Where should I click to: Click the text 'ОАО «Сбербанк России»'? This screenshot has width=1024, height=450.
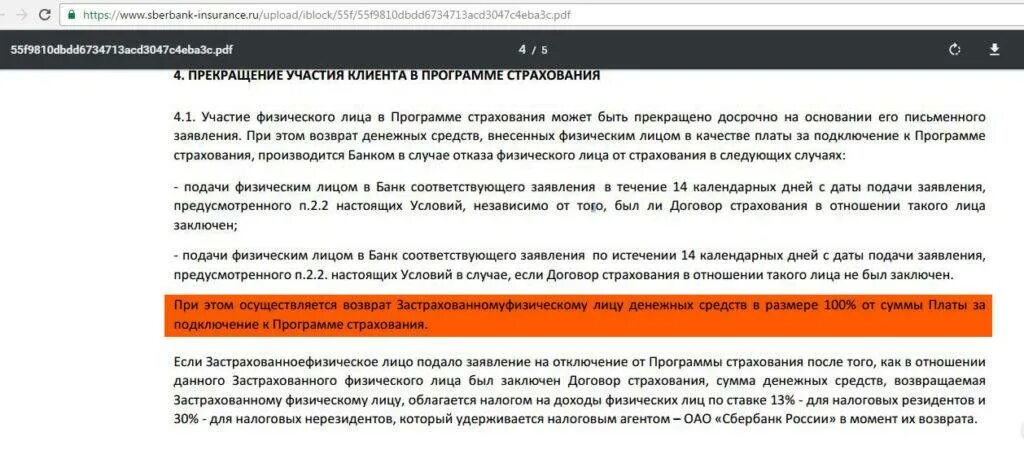coord(760,419)
